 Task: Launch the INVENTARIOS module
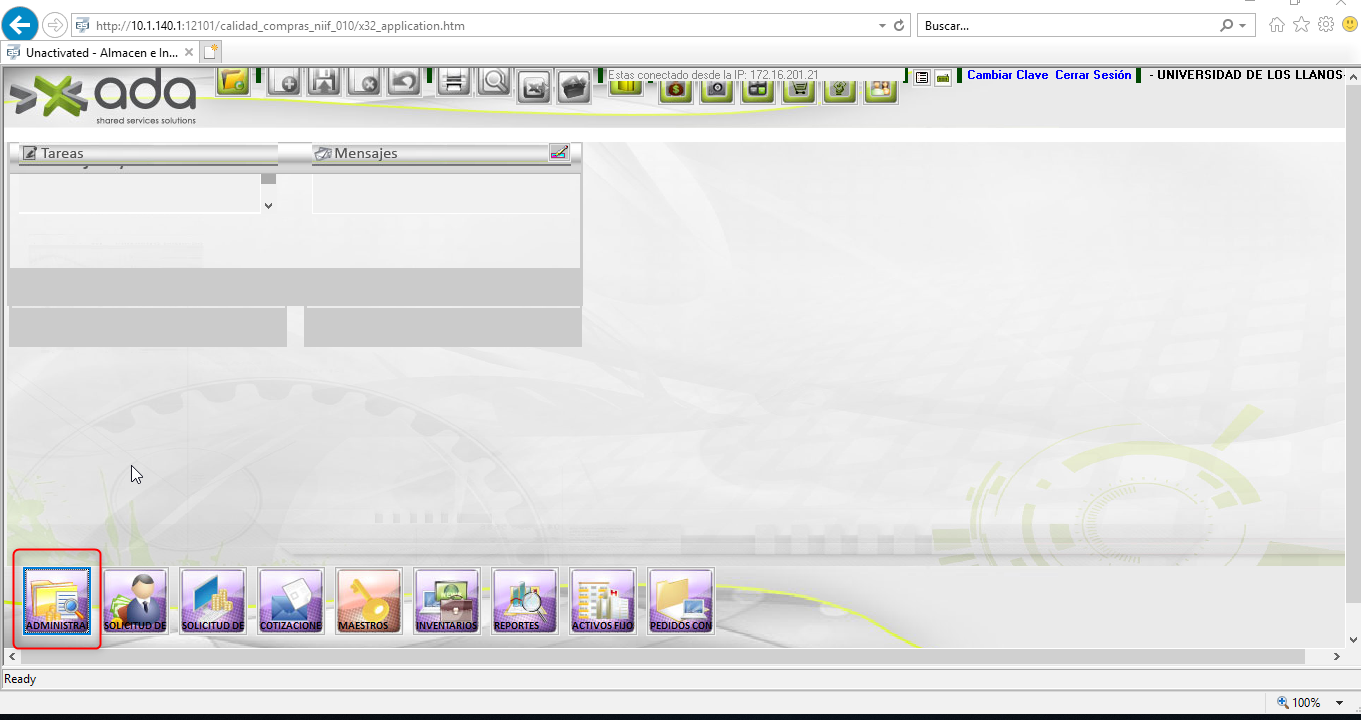447,600
